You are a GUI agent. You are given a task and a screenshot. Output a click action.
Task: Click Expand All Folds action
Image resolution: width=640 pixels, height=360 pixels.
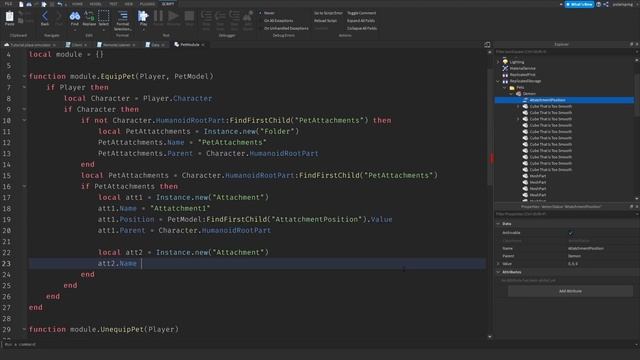tap(361, 21)
